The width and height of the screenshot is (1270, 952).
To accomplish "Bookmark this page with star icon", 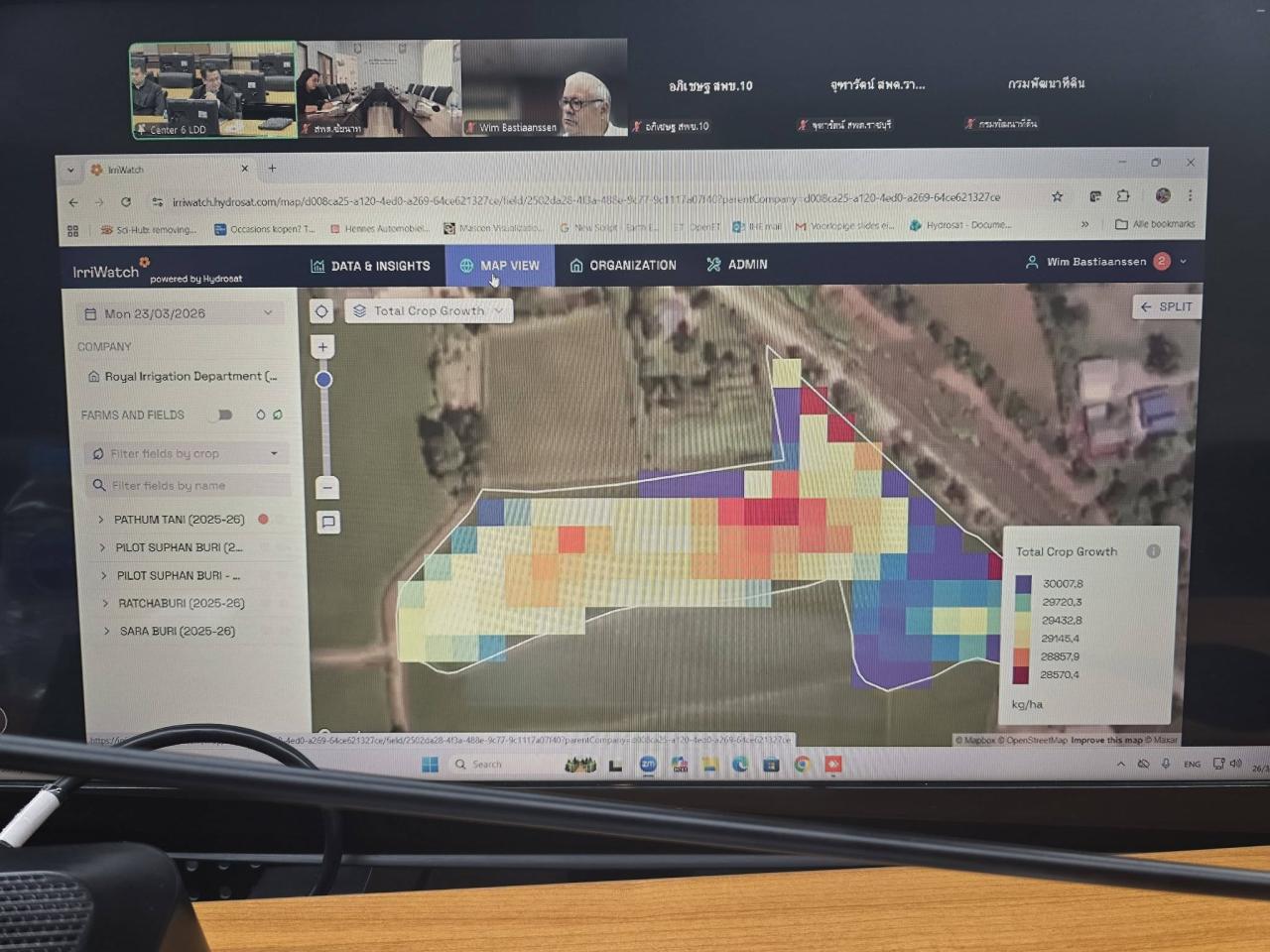I will click(1058, 196).
